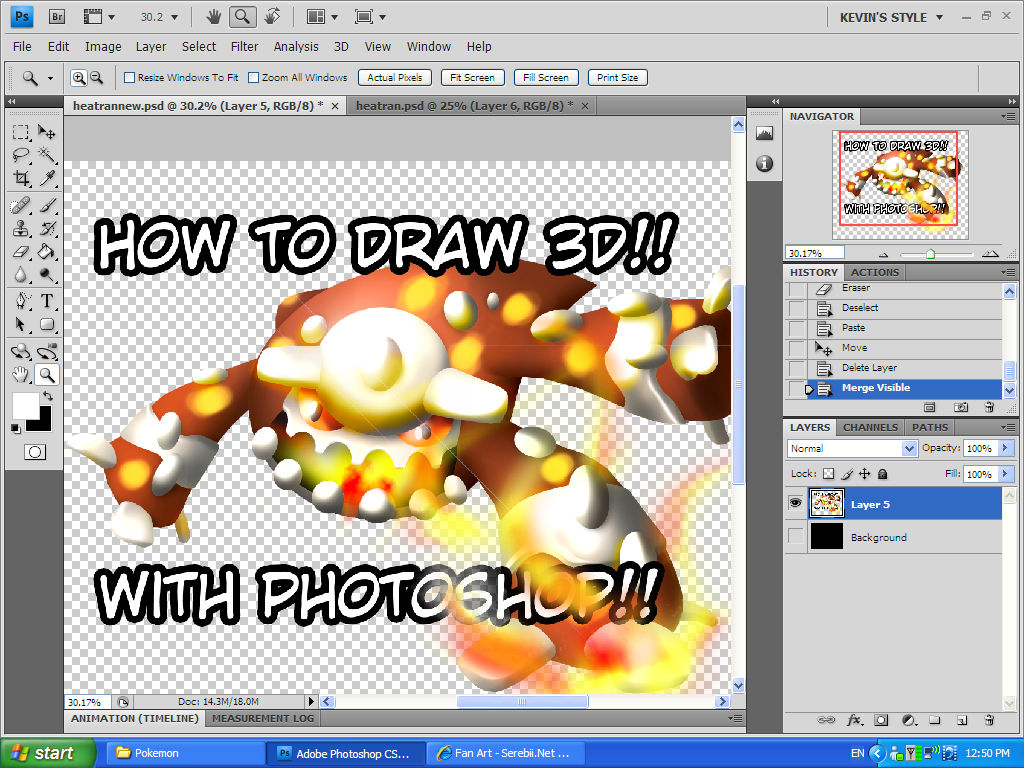Enable Resize Windows To Fit
The height and width of the screenshot is (768, 1024).
(127, 77)
